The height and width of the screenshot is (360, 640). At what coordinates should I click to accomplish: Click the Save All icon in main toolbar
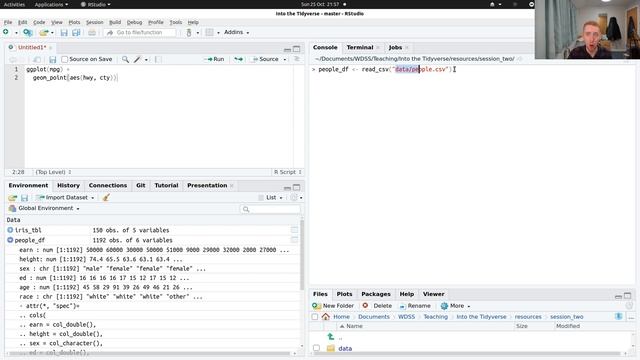click(76, 32)
